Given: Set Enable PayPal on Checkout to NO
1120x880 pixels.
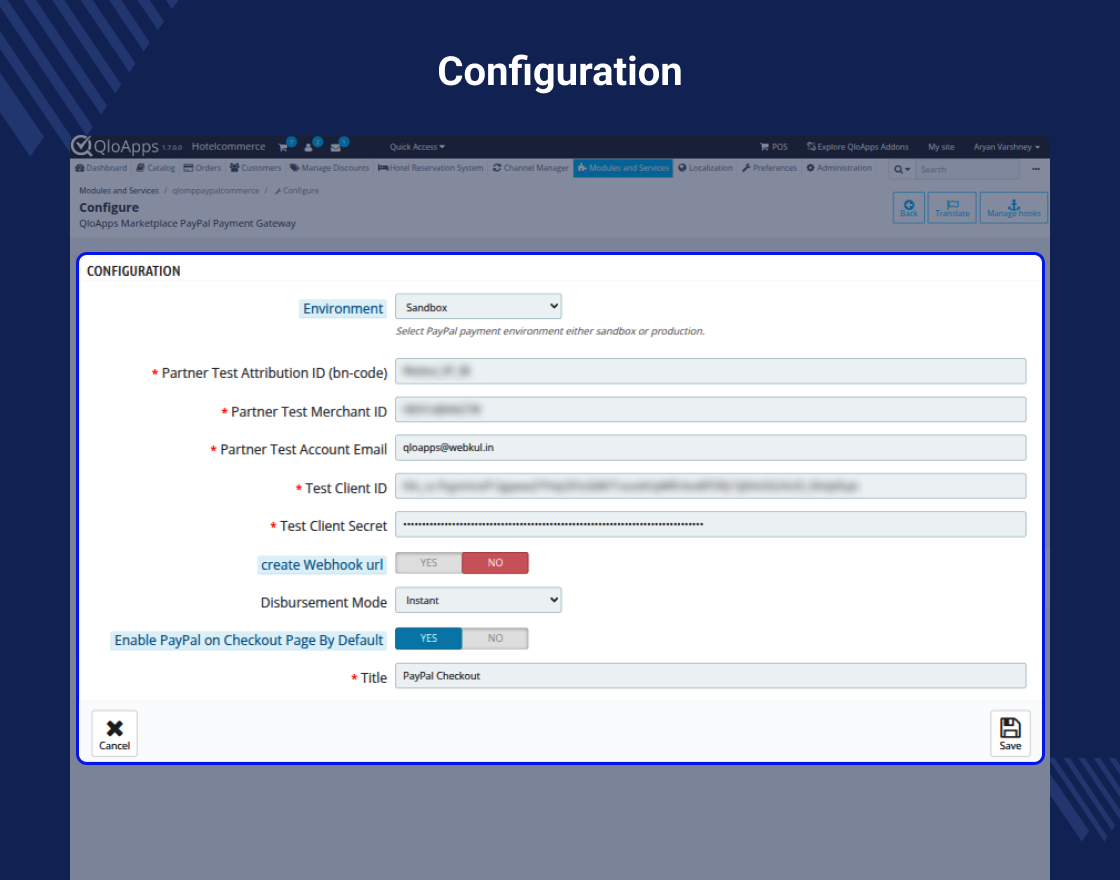Looking at the screenshot, I should click(495, 639).
